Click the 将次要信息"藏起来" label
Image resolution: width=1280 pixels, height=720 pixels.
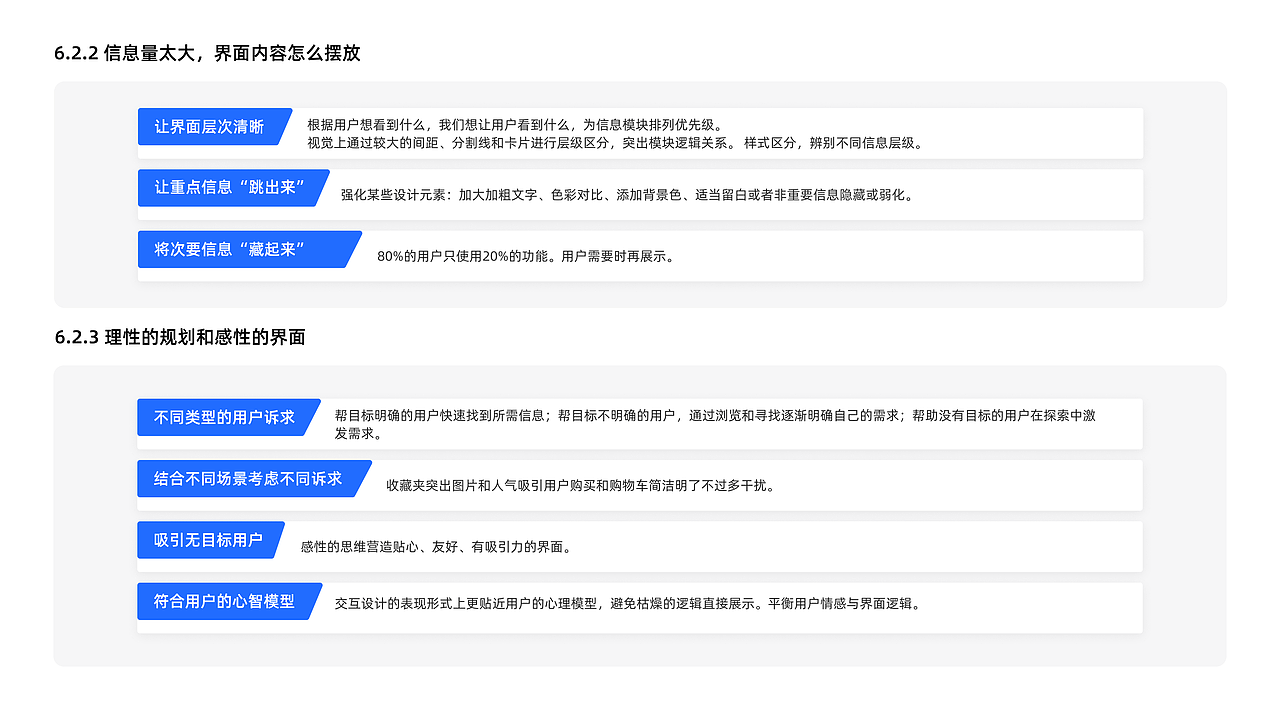[240, 249]
